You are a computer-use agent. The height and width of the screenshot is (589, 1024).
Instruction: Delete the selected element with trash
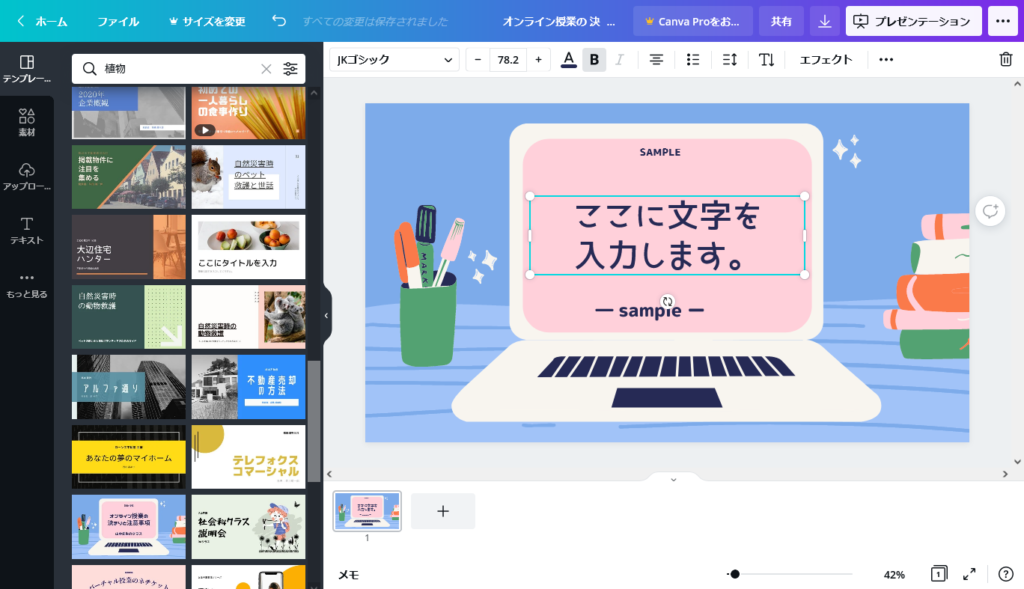click(1006, 59)
